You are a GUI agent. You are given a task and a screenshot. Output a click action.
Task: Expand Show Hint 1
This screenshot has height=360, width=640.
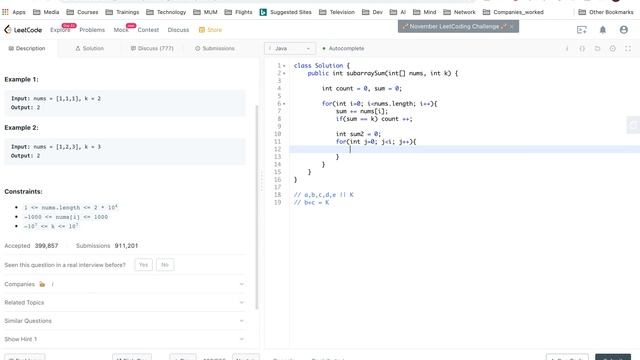pos(125,339)
